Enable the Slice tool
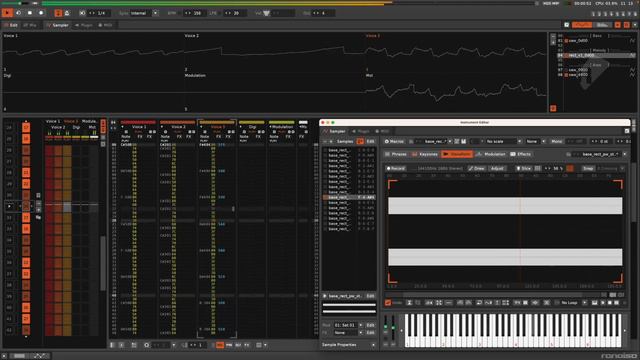 click(524, 169)
